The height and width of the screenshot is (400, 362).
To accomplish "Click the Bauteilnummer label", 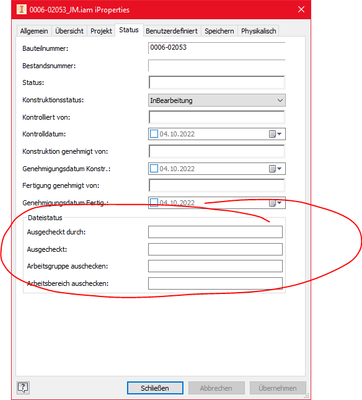I will click(x=45, y=48).
